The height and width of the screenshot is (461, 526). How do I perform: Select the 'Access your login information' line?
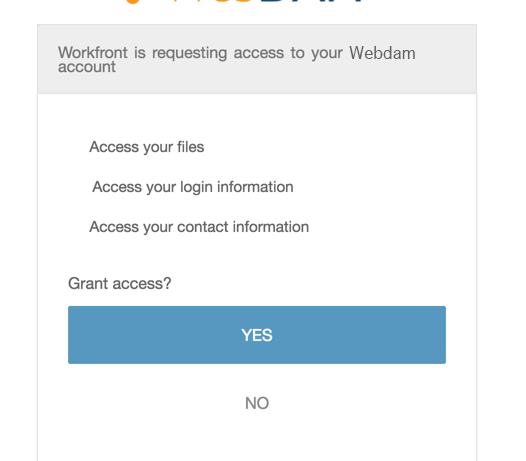[x=193, y=187]
